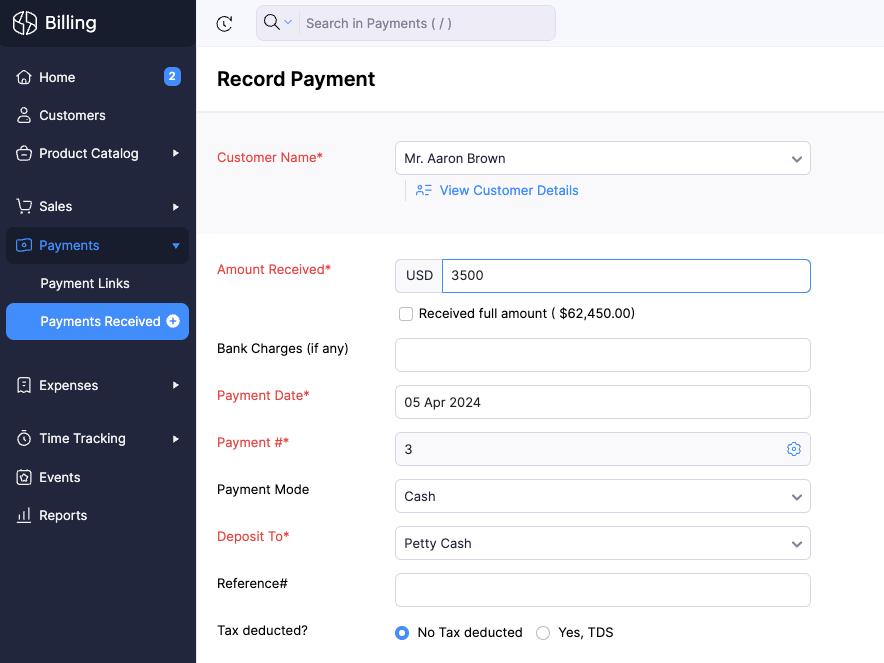Open Reports from the sidebar icon
This screenshot has height=663, width=884.
point(23,515)
